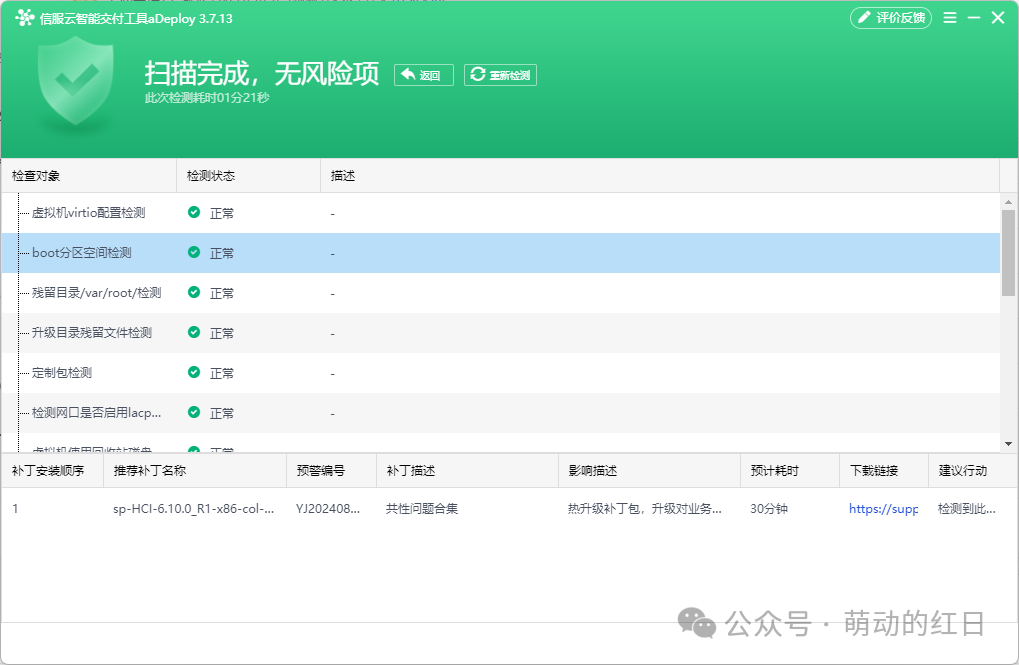Image resolution: width=1019 pixels, height=665 pixels.
Task: Select the 检测网口是否启用lacp tree item
Action: click(96, 413)
